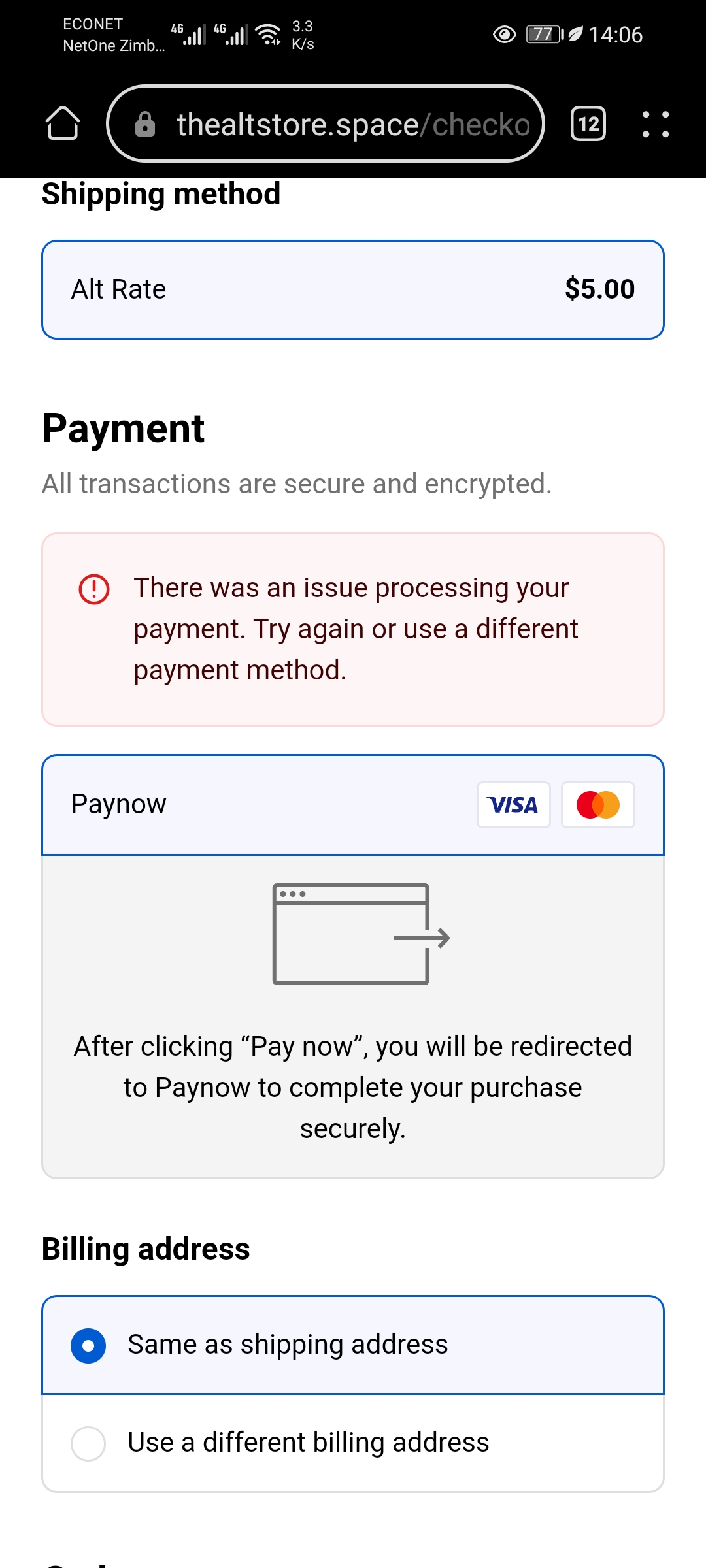
Task: Open the browser four-dot menu
Action: 655,124
